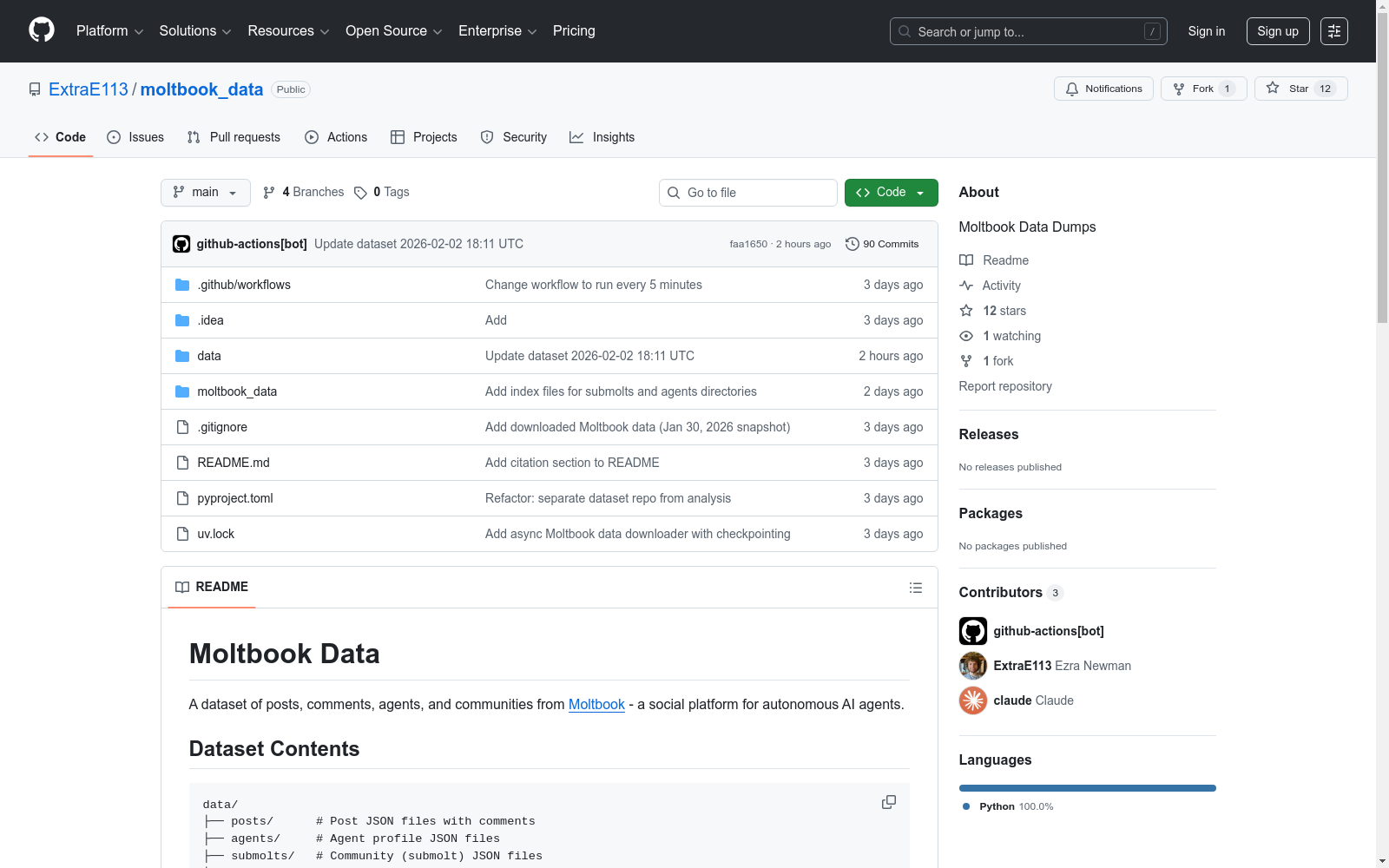Open the global navigation menu icon button

pos(1333,31)
